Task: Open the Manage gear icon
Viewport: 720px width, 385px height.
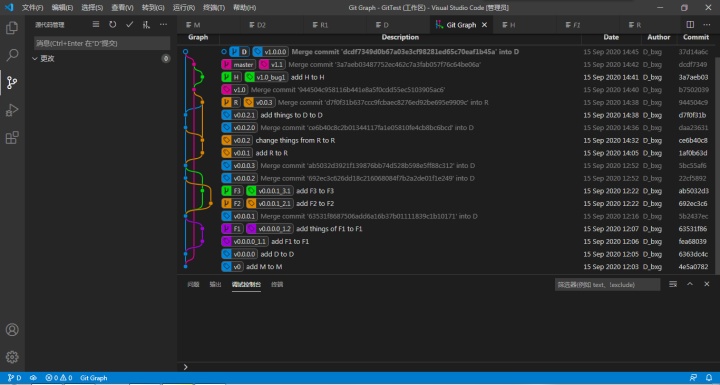Action: 12,357
